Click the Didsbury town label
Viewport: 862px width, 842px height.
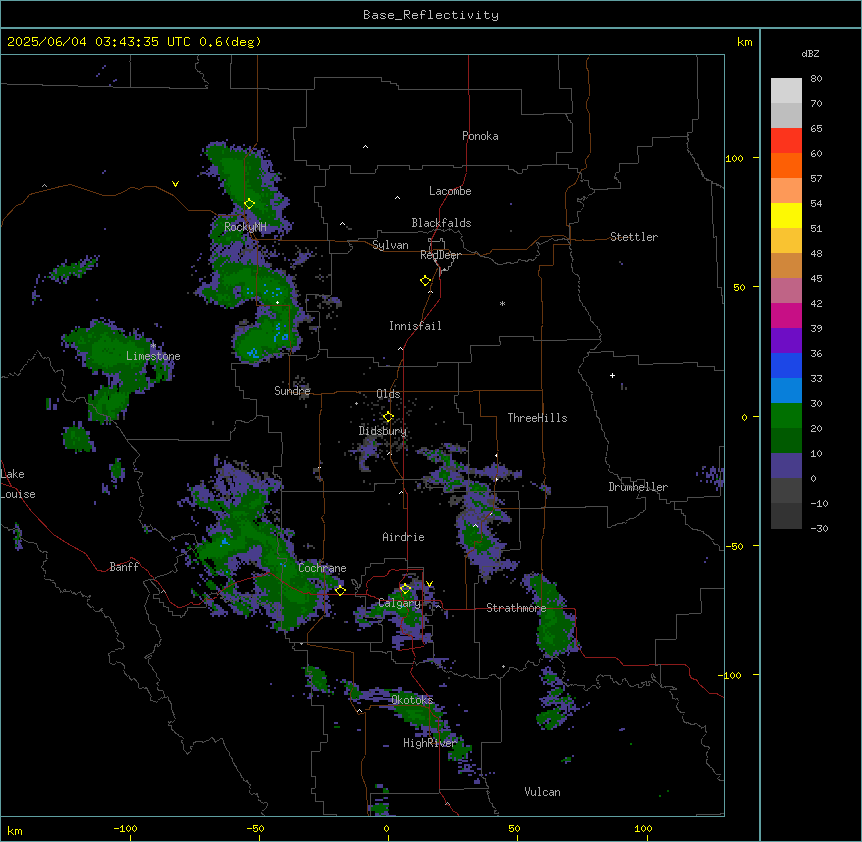(383, 431)
